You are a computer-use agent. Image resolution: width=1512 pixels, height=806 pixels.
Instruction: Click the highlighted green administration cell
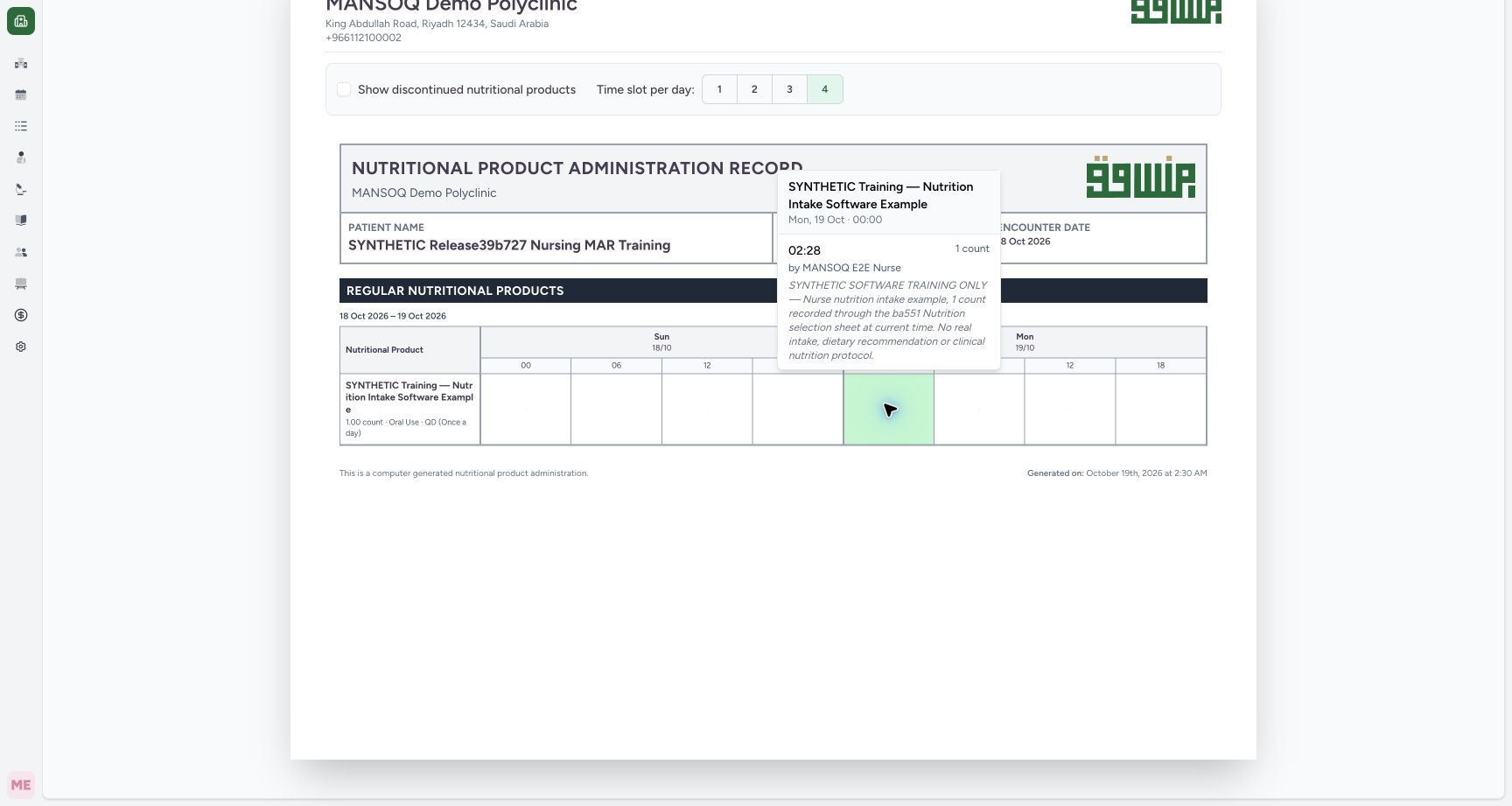888,409
